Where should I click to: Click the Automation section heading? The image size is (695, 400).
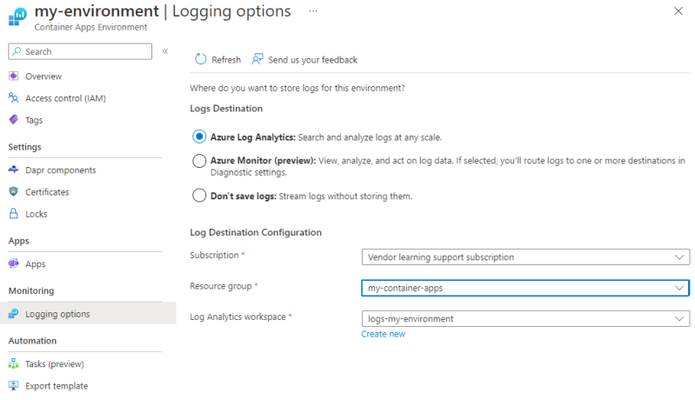[32, 341]
